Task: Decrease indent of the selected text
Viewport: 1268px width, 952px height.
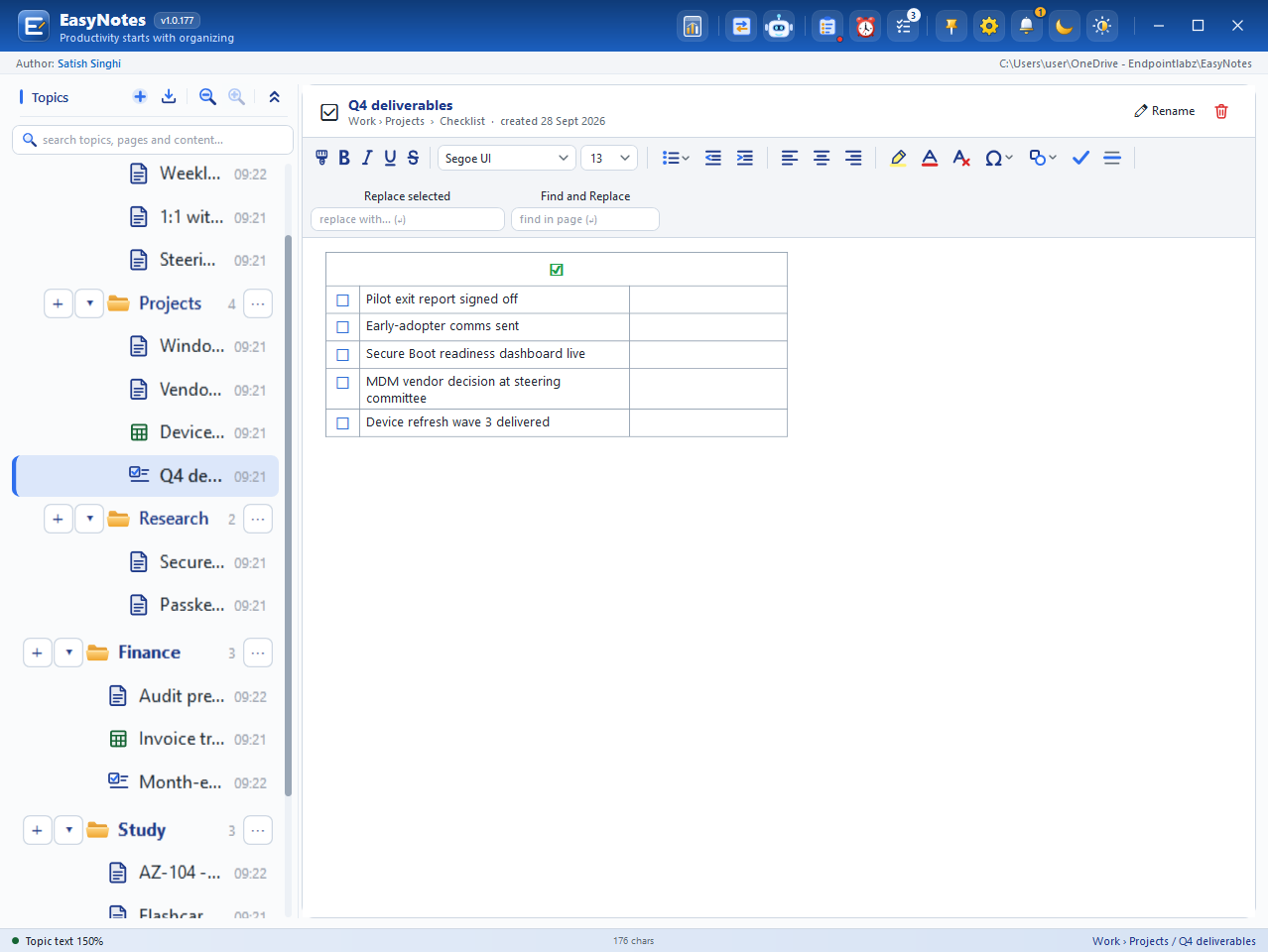Action: (713, 158)
